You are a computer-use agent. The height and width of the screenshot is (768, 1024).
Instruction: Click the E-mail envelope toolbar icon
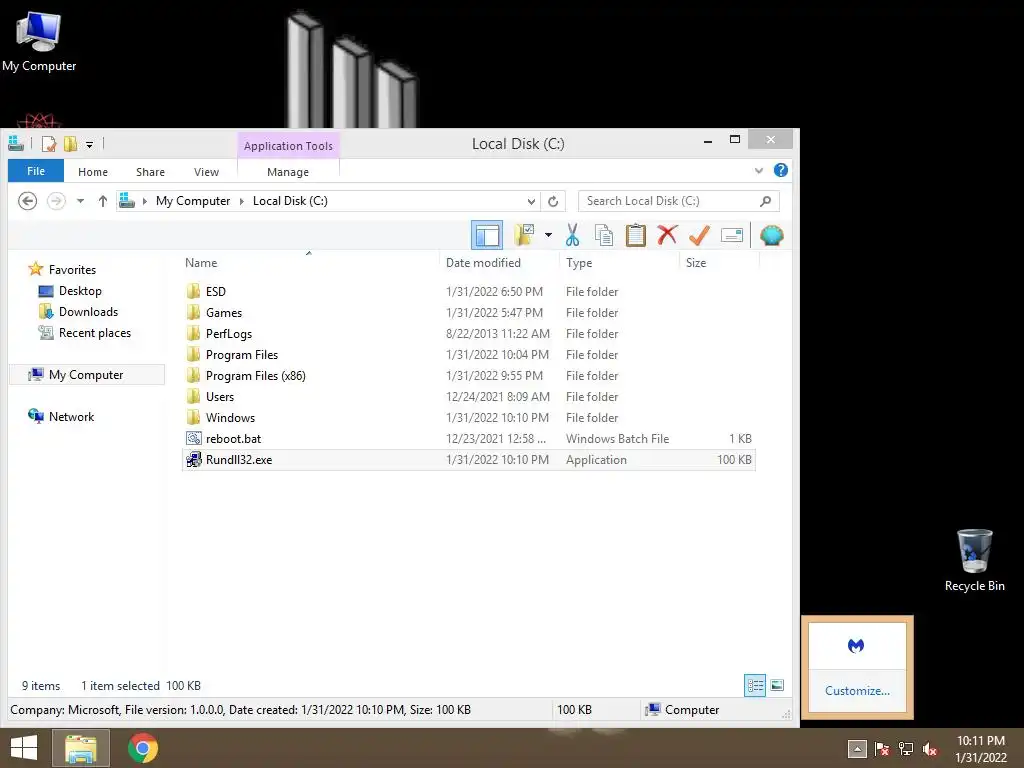[731, 235]
